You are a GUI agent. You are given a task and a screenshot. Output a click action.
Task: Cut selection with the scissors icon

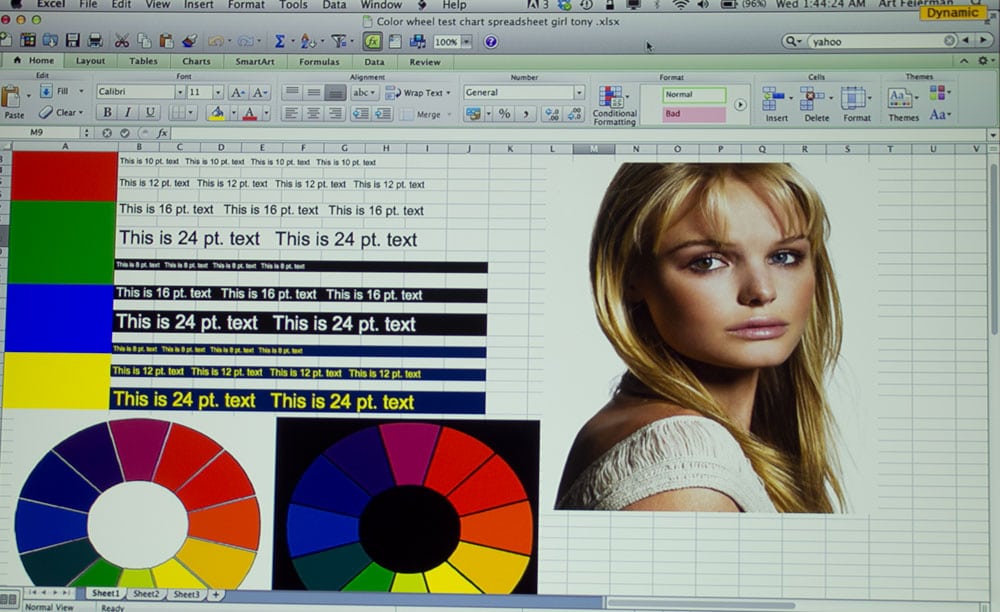point(121,41)
